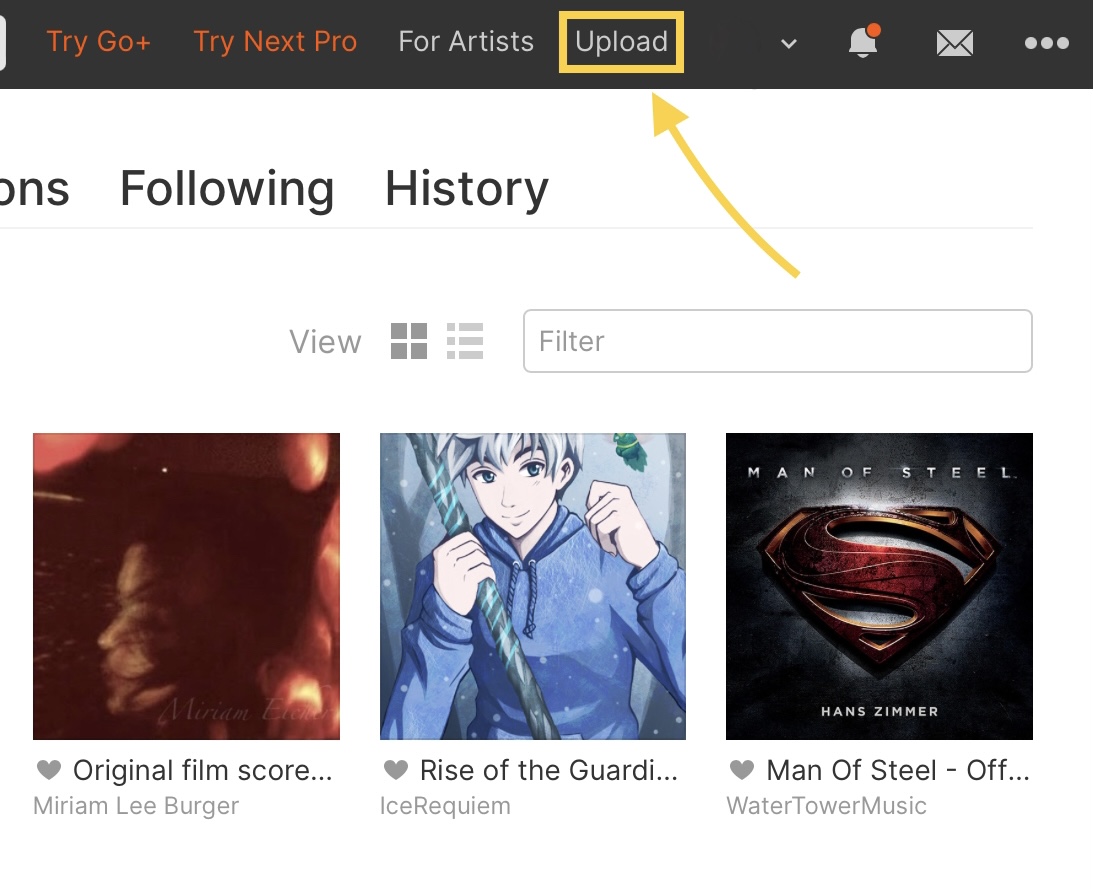
Task: Open the notifications bell icon
Action: pos(863,42)
